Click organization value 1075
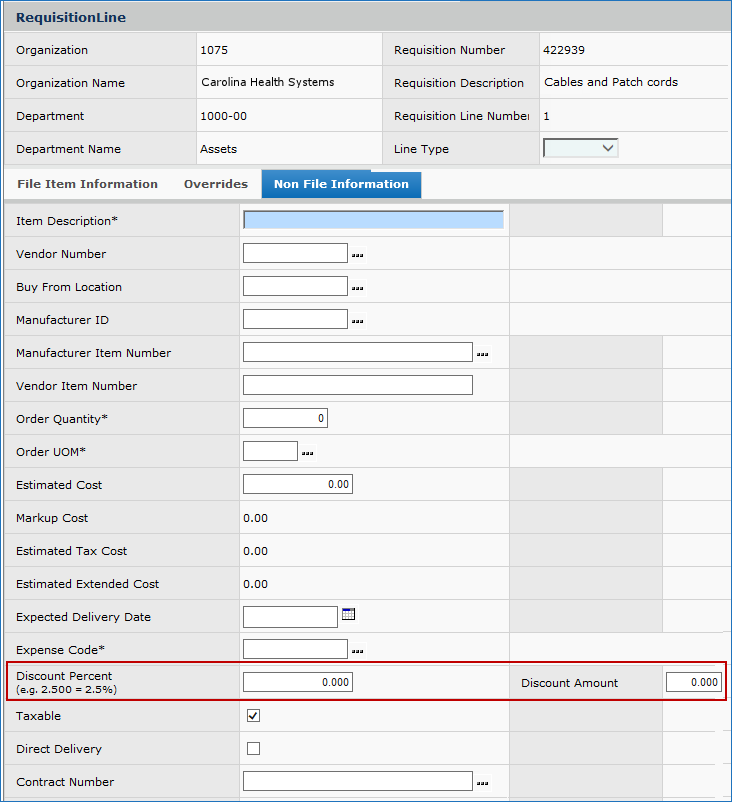 pyautogui.click(x=214, y=50)
